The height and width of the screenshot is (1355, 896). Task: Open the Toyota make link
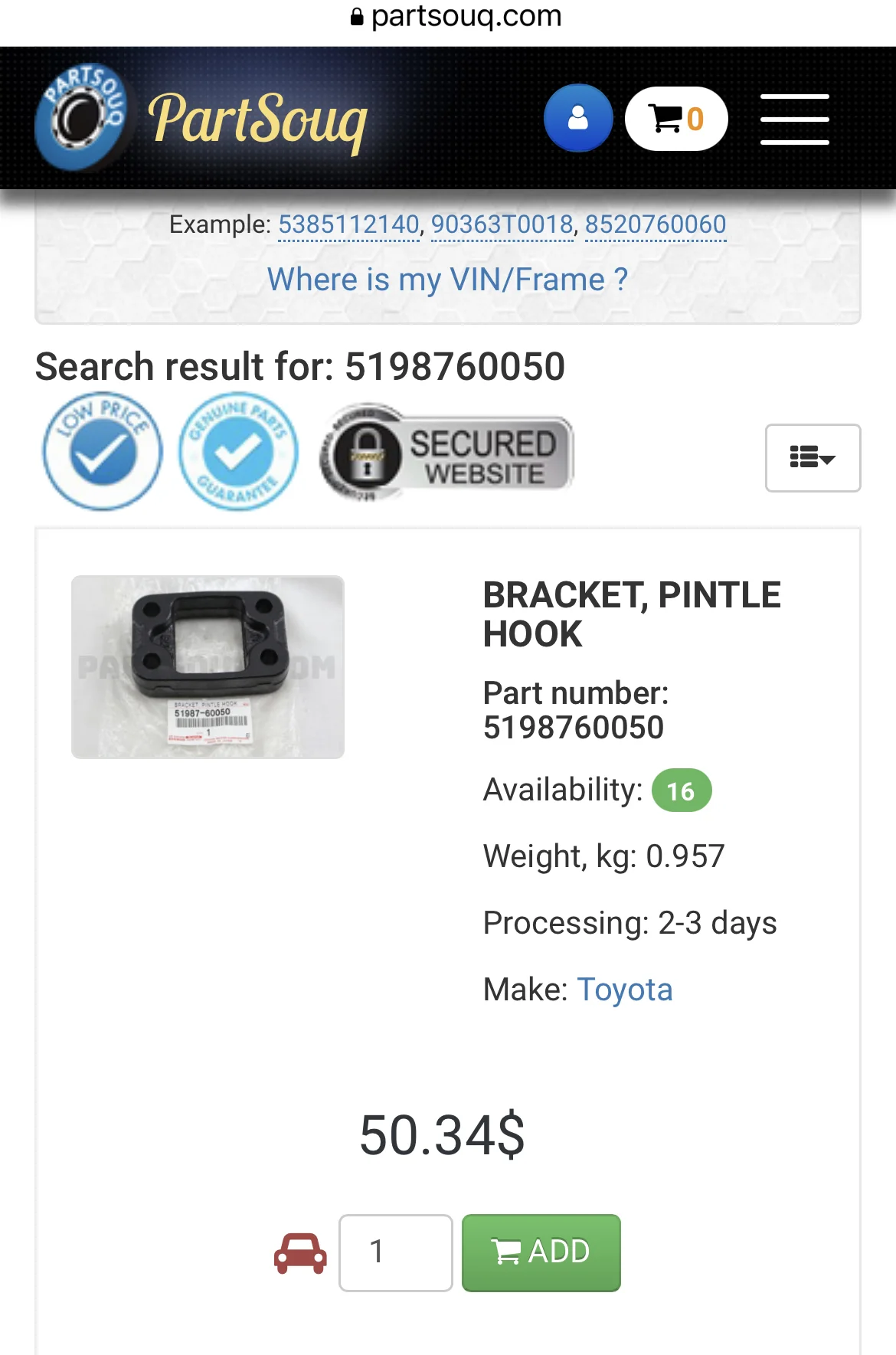point(625,990)
